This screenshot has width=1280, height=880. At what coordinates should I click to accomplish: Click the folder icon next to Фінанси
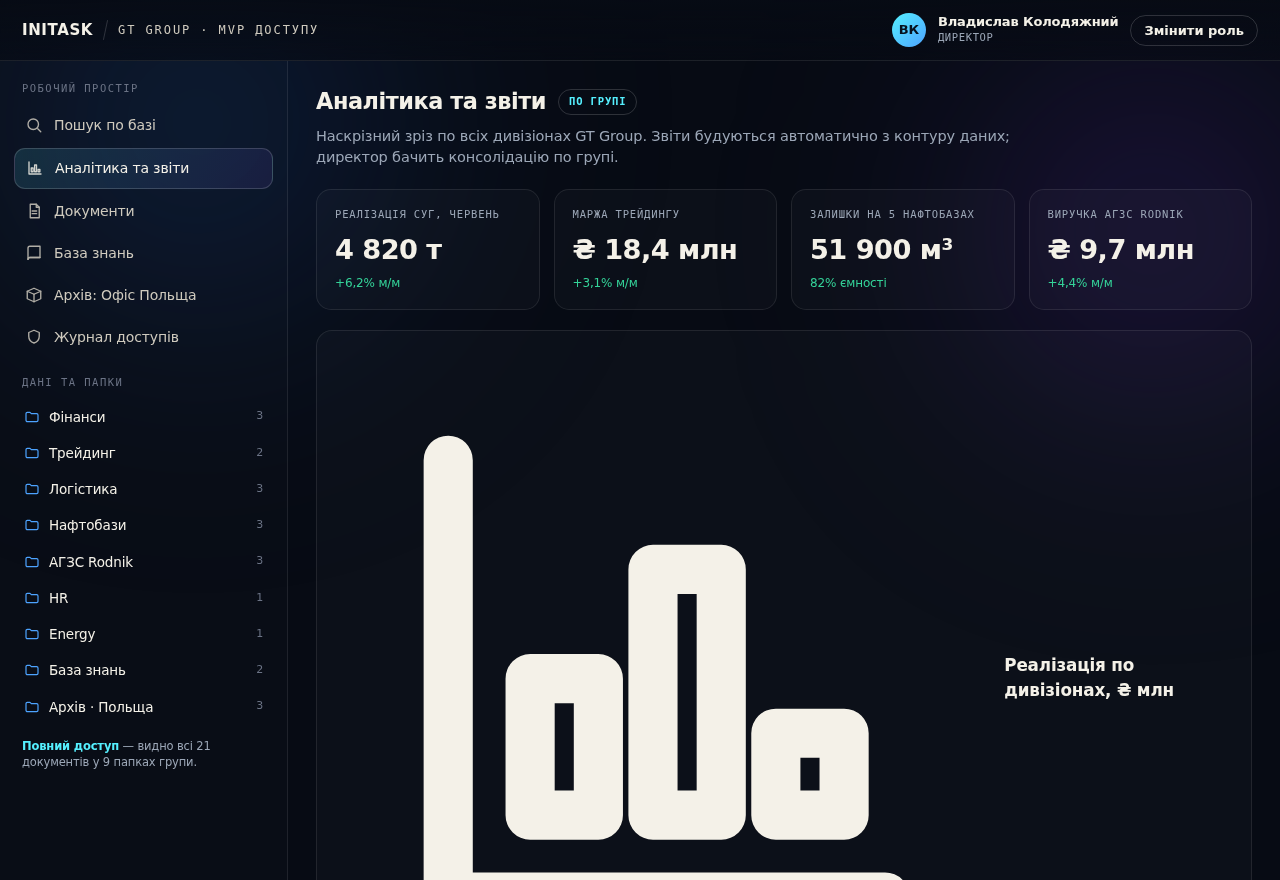[x=32, y=417]
